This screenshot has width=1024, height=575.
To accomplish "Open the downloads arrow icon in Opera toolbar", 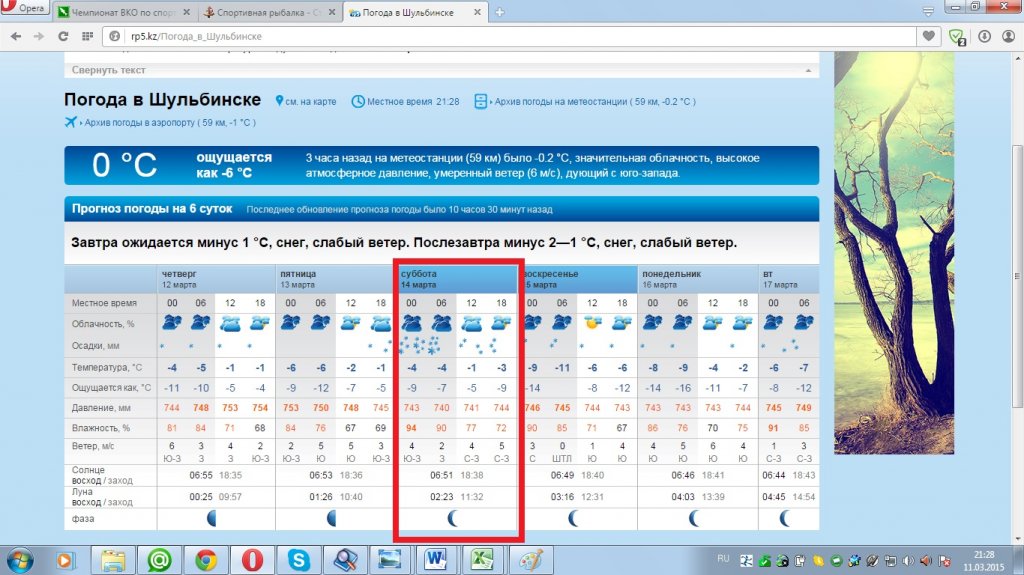I will (984, 36).
